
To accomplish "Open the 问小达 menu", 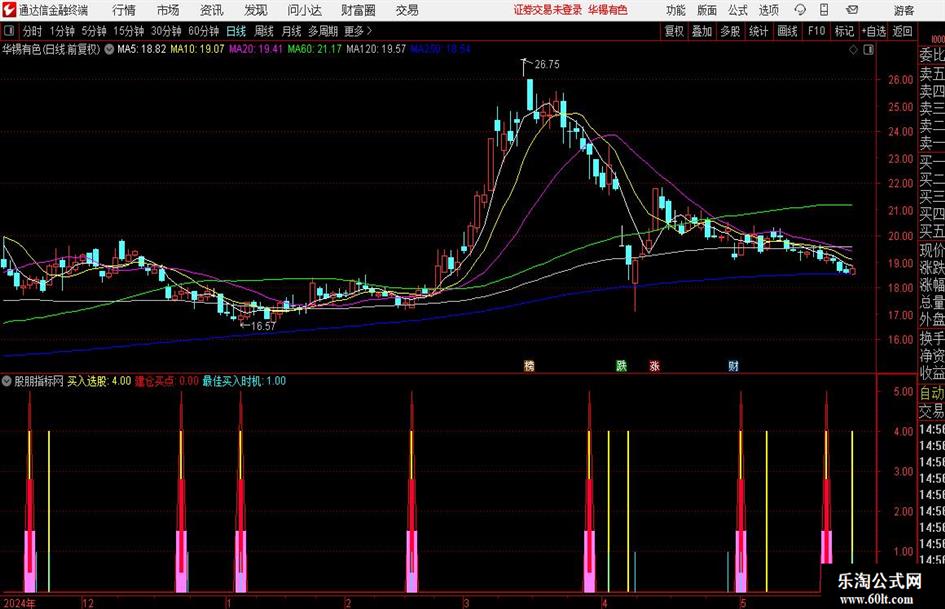I will [304, 10].
